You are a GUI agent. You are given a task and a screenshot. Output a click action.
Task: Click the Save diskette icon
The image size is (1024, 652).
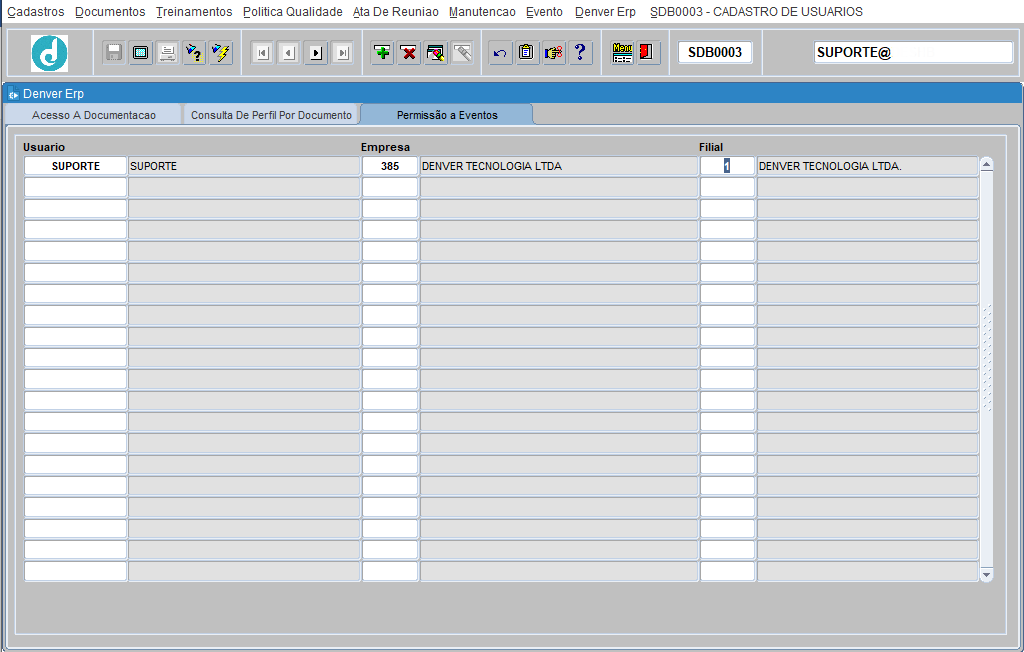(114, 53)
